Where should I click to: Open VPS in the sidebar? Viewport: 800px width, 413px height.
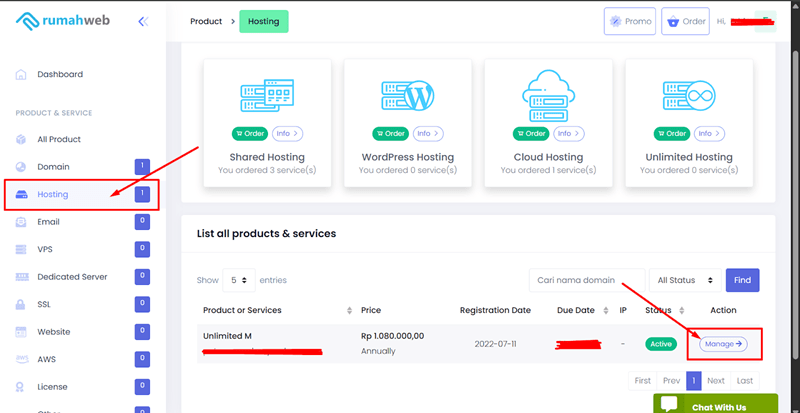45,250
